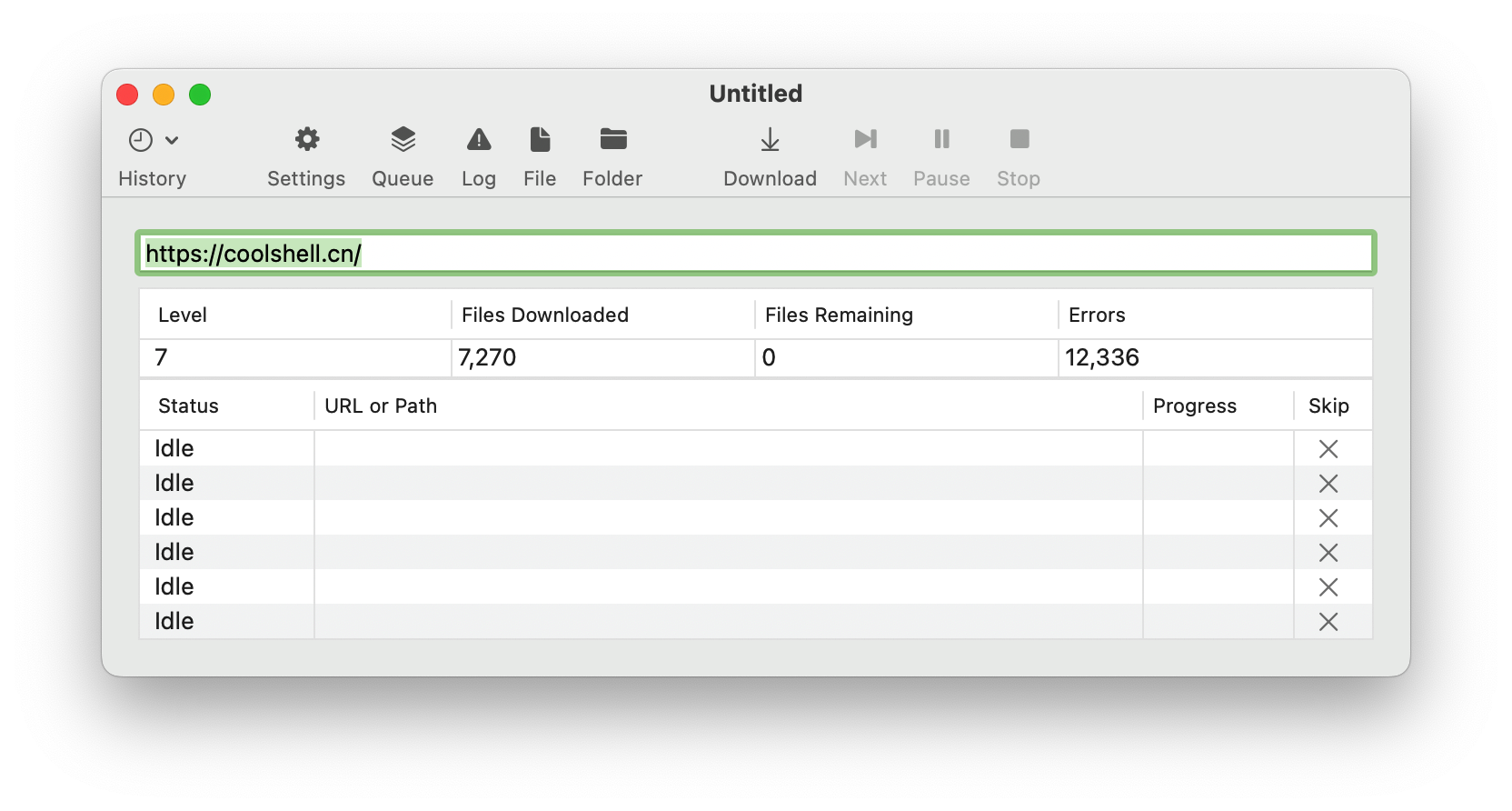Show the Queue stack icon
Screen dimensions: 1512x811
[403, 139]
